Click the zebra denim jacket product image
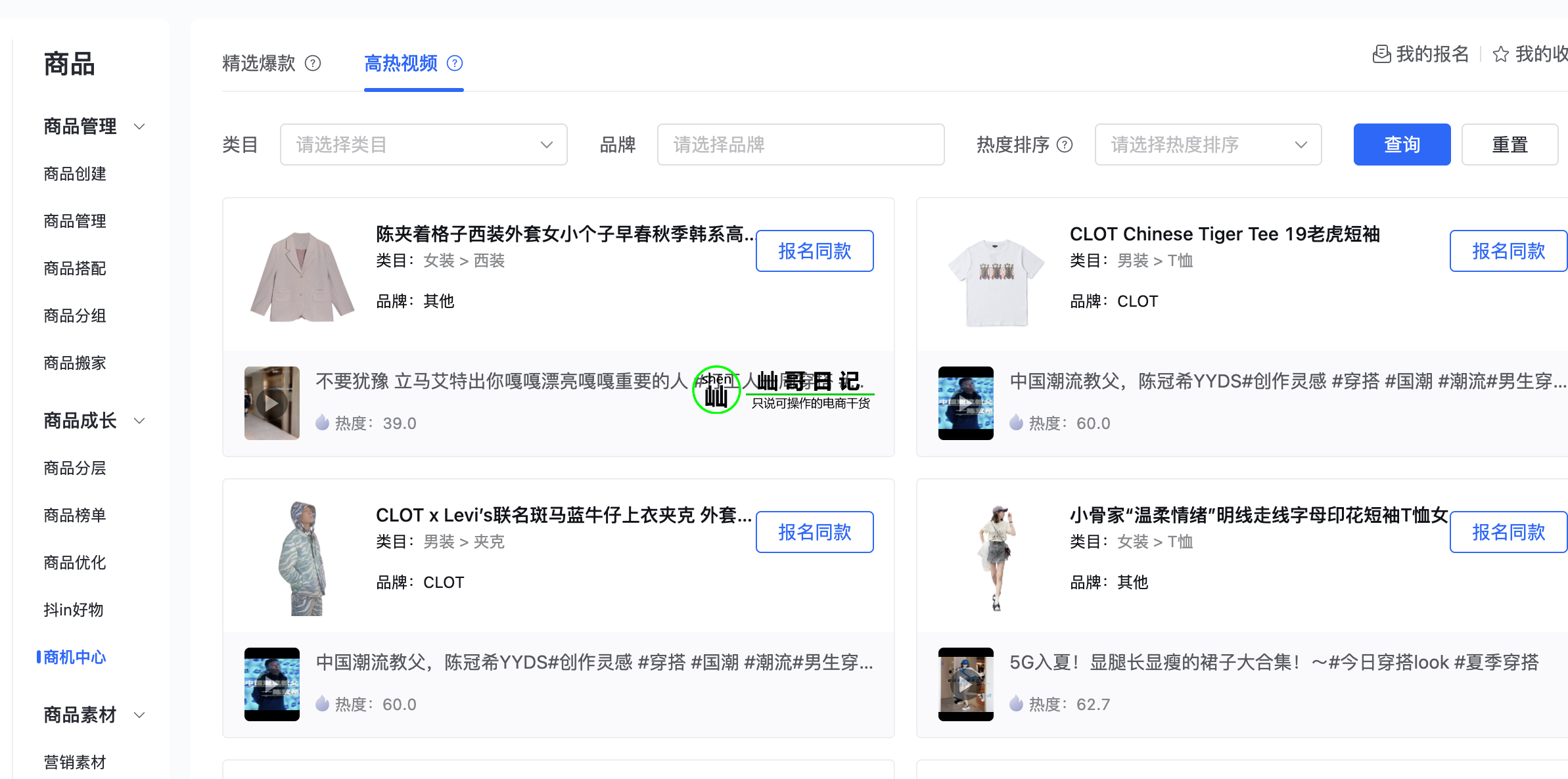1568x779 pixels. pyautogui.click(x=302, y=558)
